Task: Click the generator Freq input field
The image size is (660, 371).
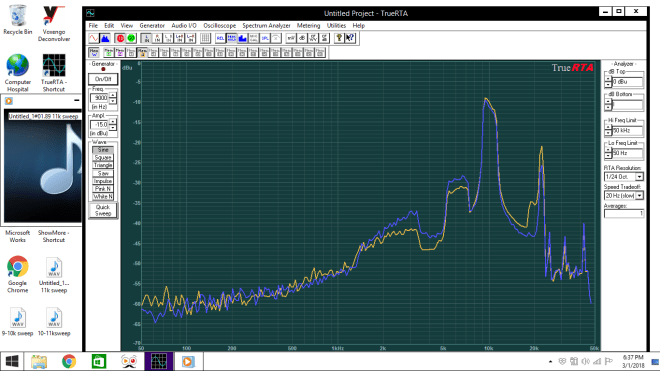Action: [x=99, y=98]
